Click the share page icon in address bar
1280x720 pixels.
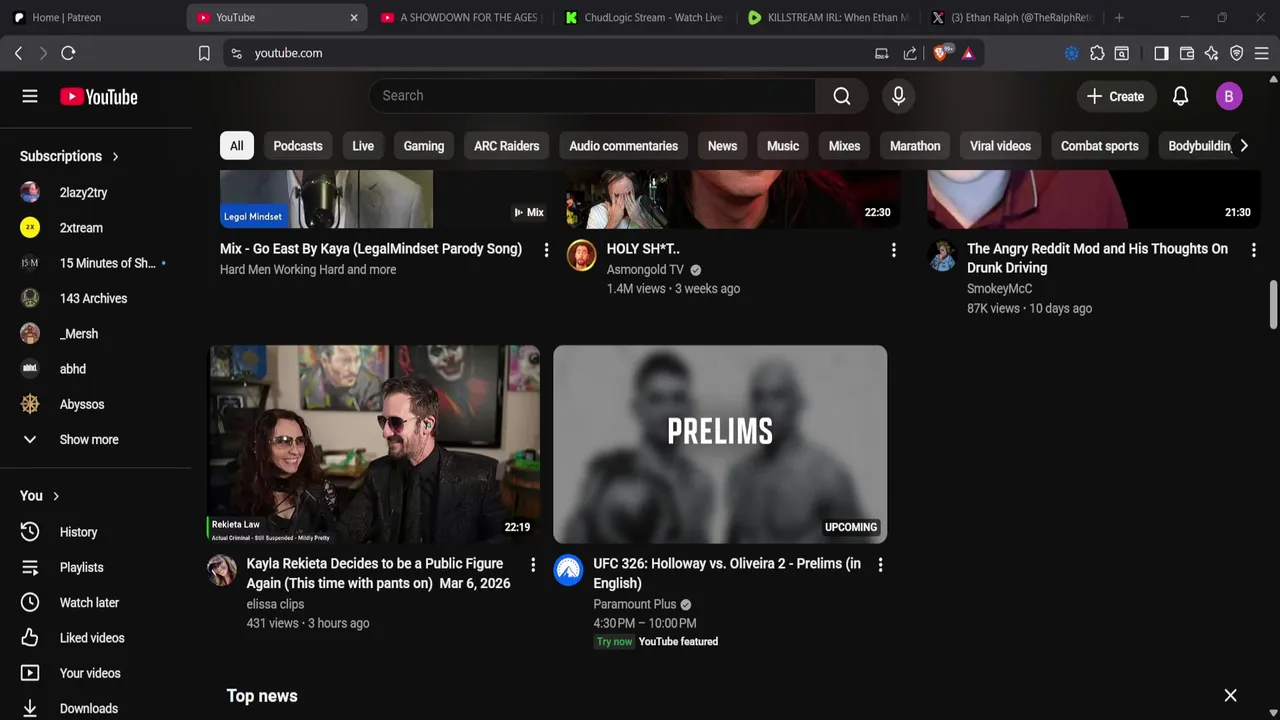coord(910,53)
